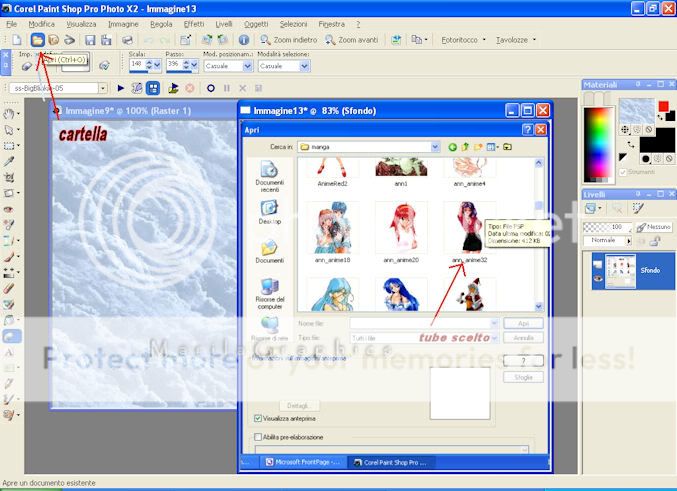Open the Views menu dropdown in Apri dialog
This screenshot has height=491, width=677.
point(493,147)
